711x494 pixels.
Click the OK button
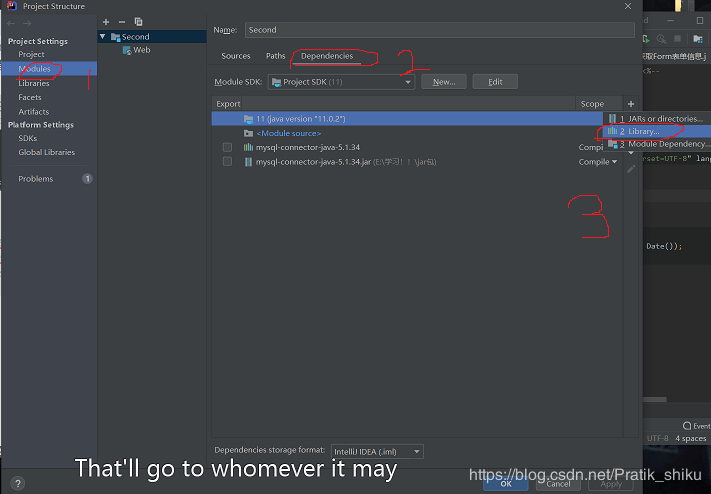506,484
